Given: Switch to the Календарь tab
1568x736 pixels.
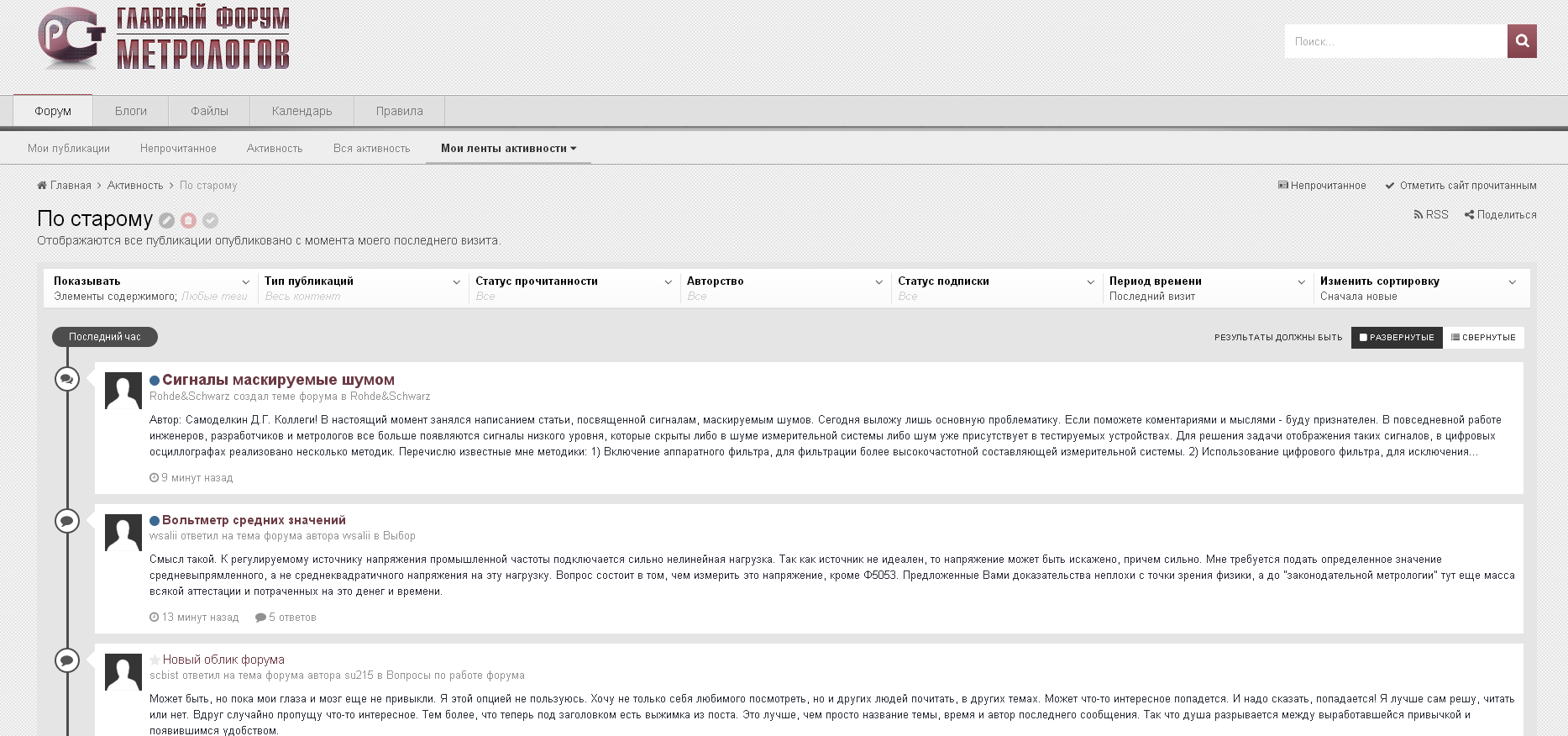Looking at the screenshot, I should (x=302, y=111).
